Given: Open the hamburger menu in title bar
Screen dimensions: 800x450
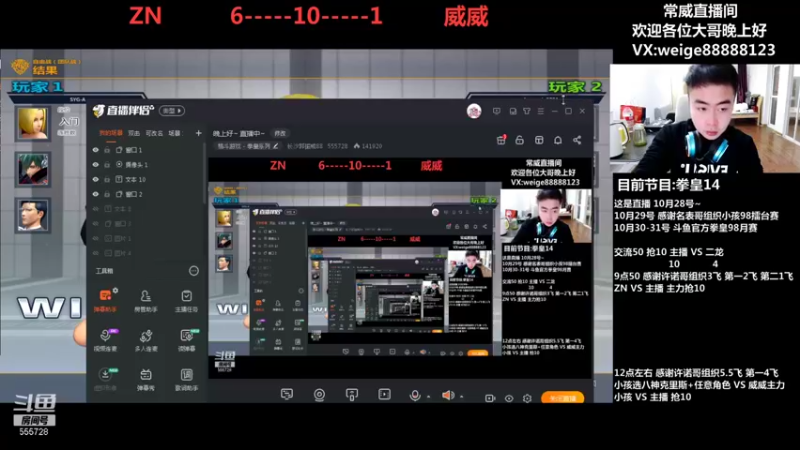Looking at the screenshot, I should 541,111.
